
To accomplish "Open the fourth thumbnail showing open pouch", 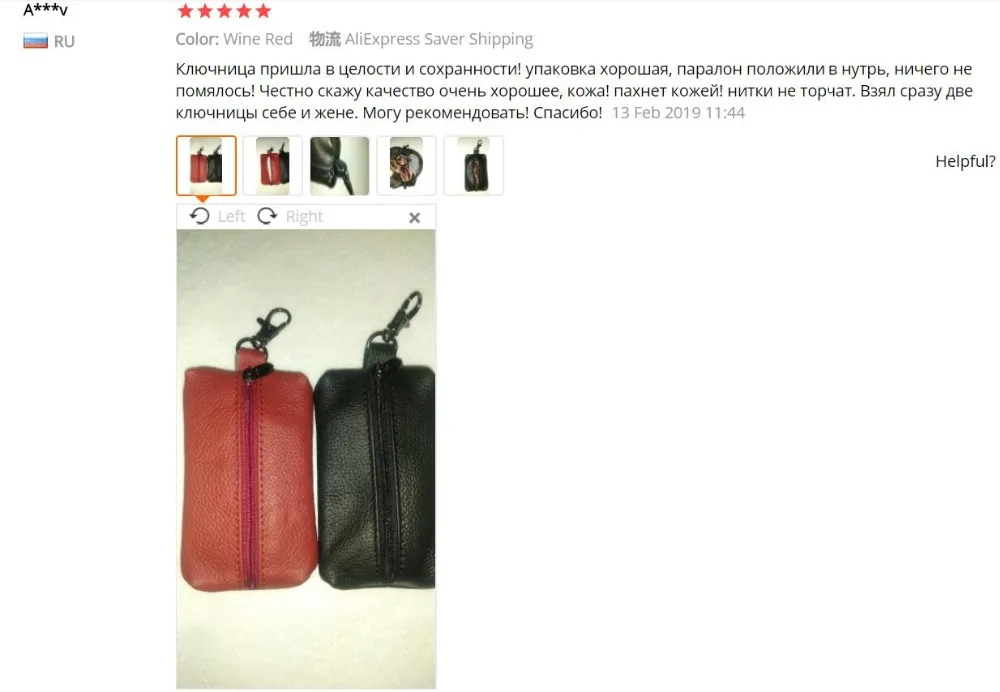I will click(x=406, y=165).
